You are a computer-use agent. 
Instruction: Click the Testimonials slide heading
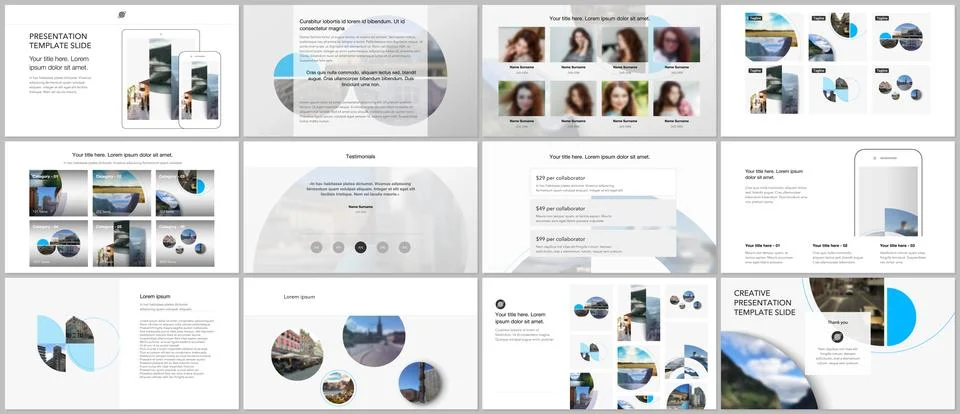coord(361,156)
